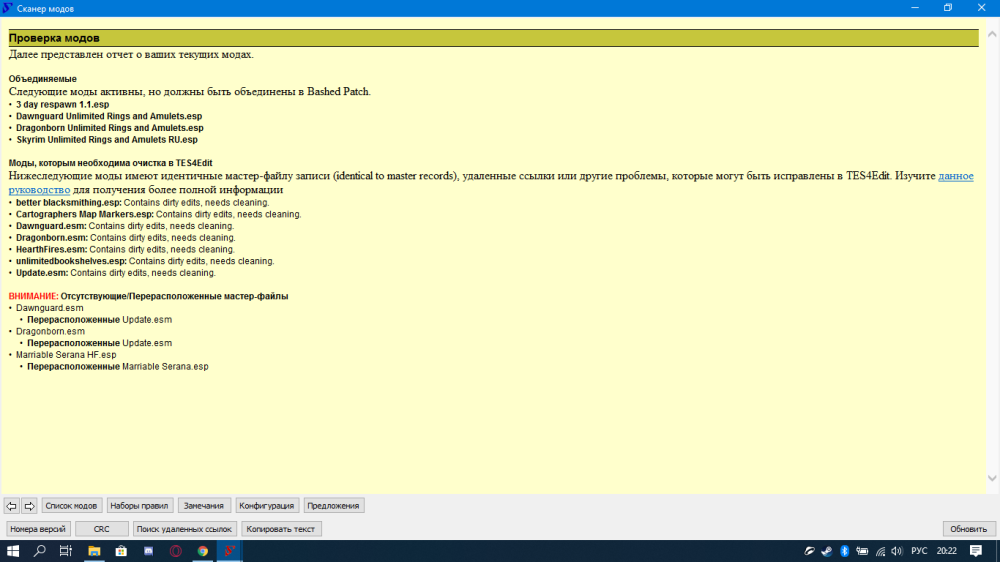Toggle Номера версий button
The image size is (1000, 562).
tap(38, 529)
